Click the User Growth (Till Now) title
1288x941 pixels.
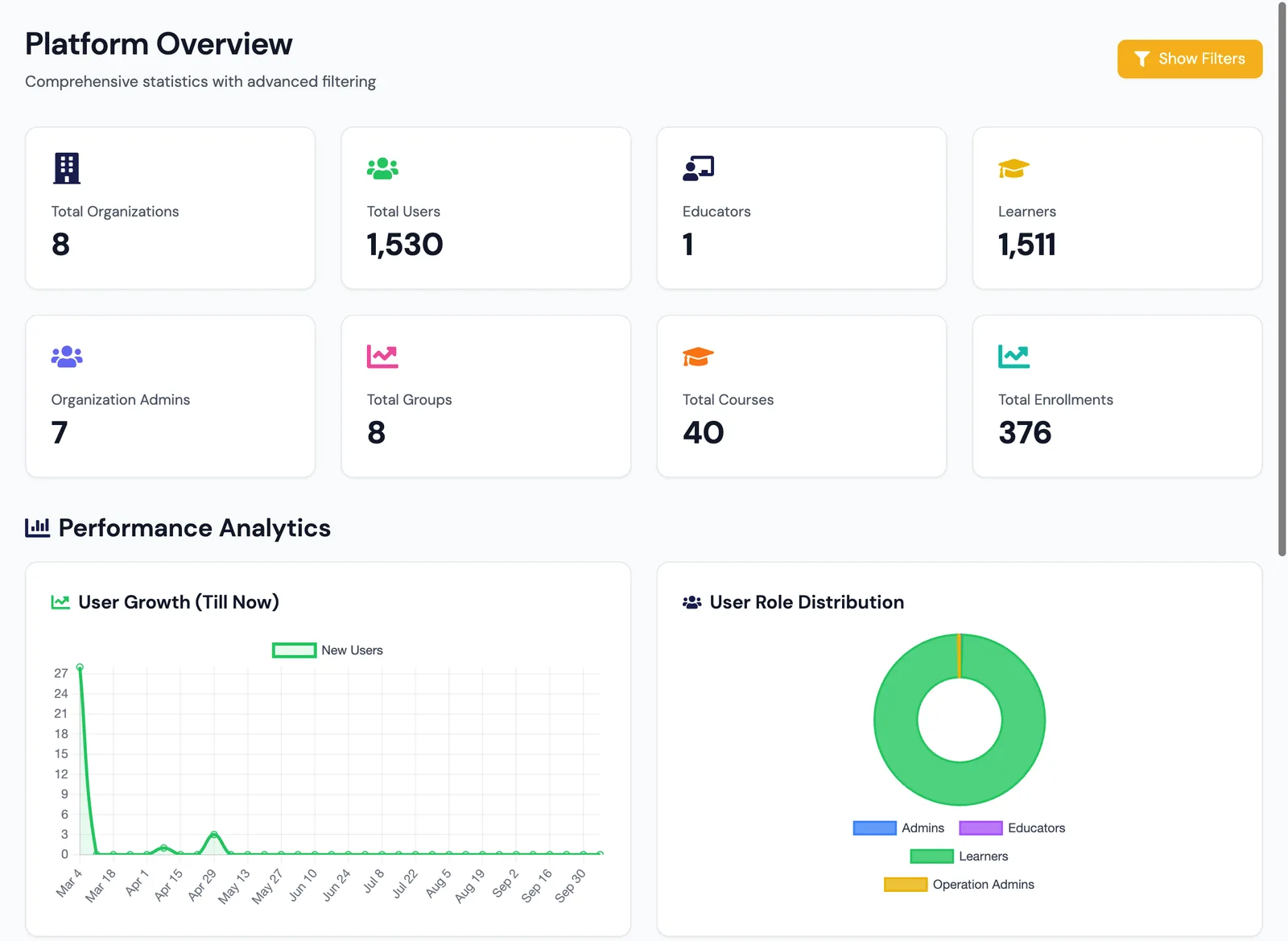[x=179, y=602]
